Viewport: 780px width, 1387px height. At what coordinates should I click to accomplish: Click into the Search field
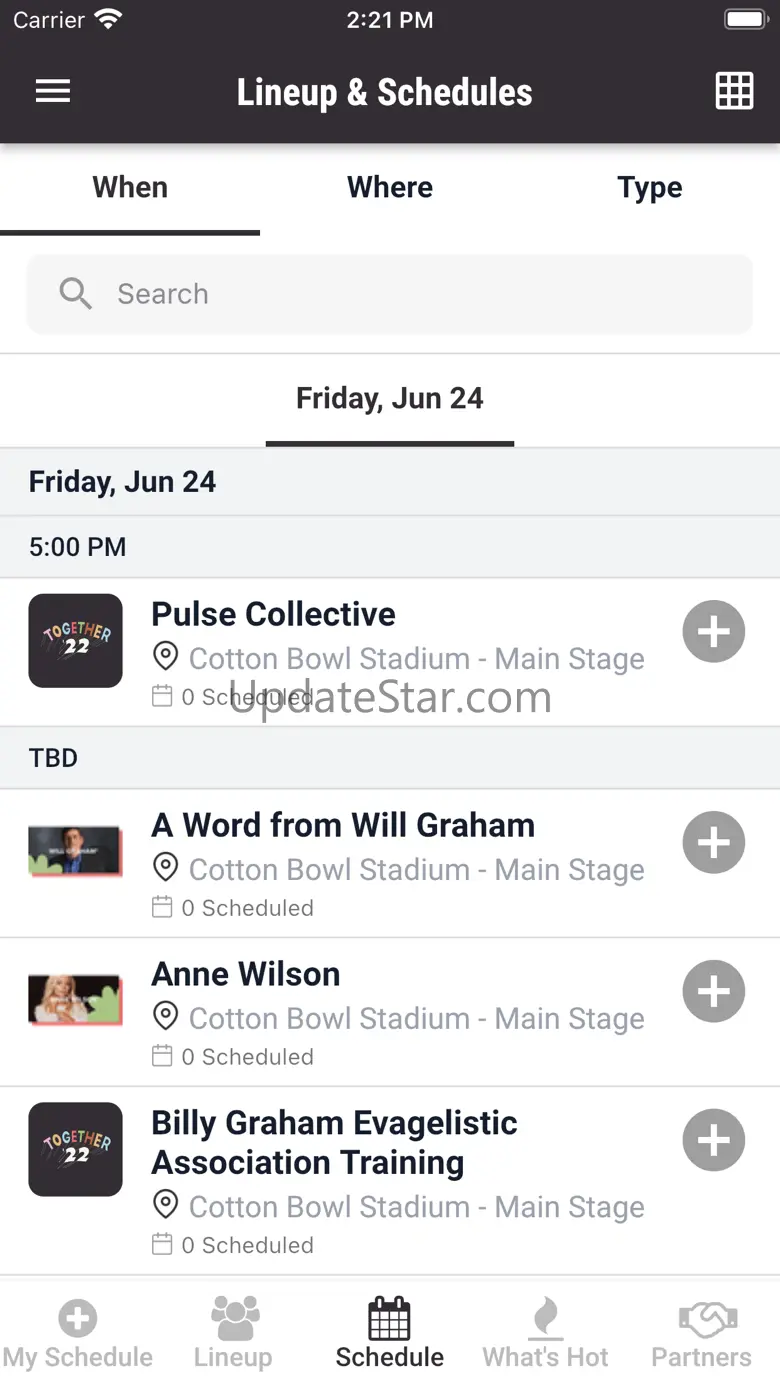coord(390,294)
